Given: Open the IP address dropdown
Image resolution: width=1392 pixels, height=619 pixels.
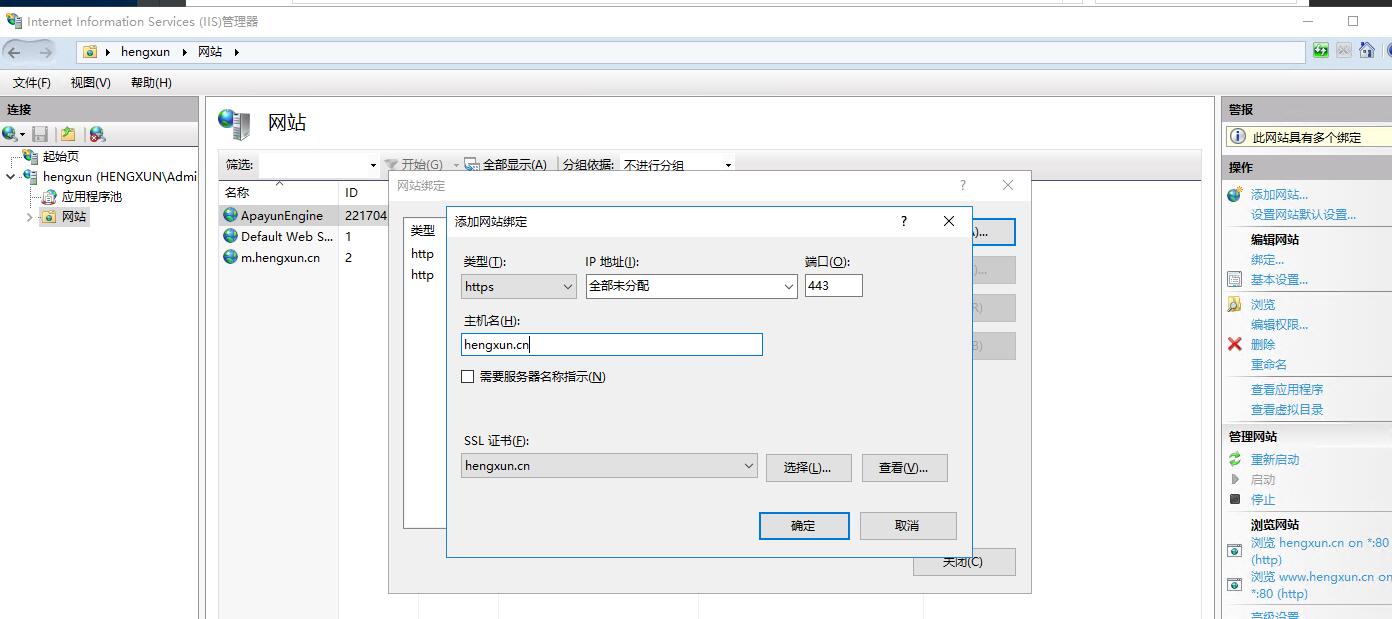Looking at the screenshot, I should pyautogui.click(x=691, y=286).
